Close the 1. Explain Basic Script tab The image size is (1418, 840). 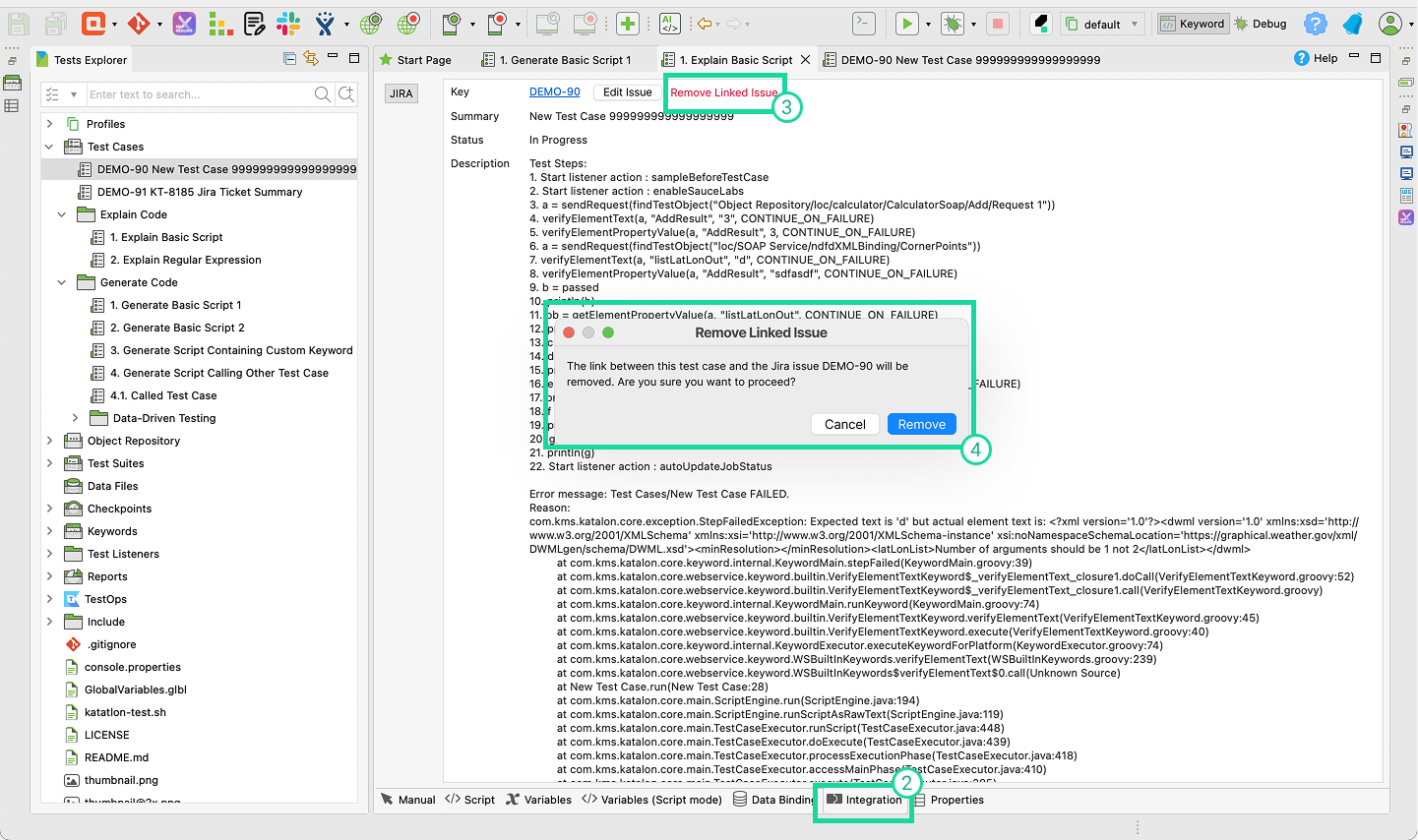805,60
